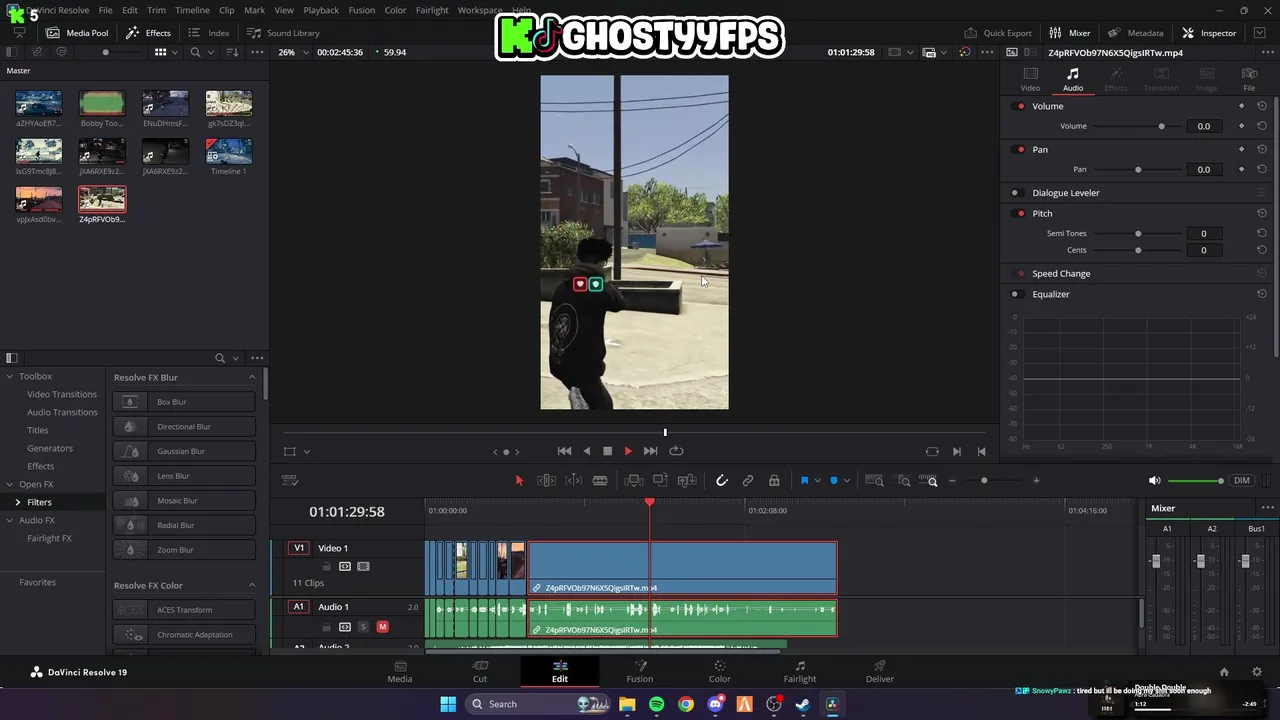Collapse the Resolve FX Blur category
1280x720 pixels.
pos(252,377)
